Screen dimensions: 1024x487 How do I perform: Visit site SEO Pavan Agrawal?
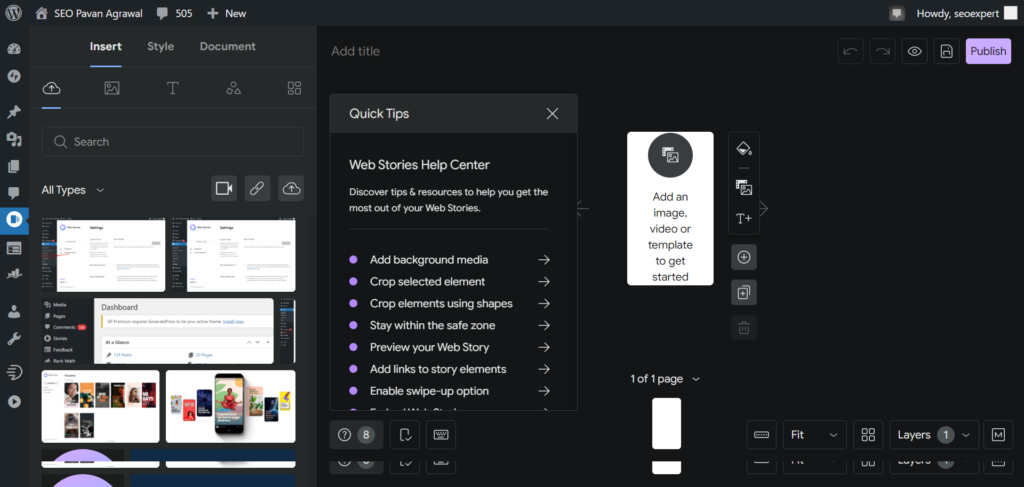[x=89, y=13]
